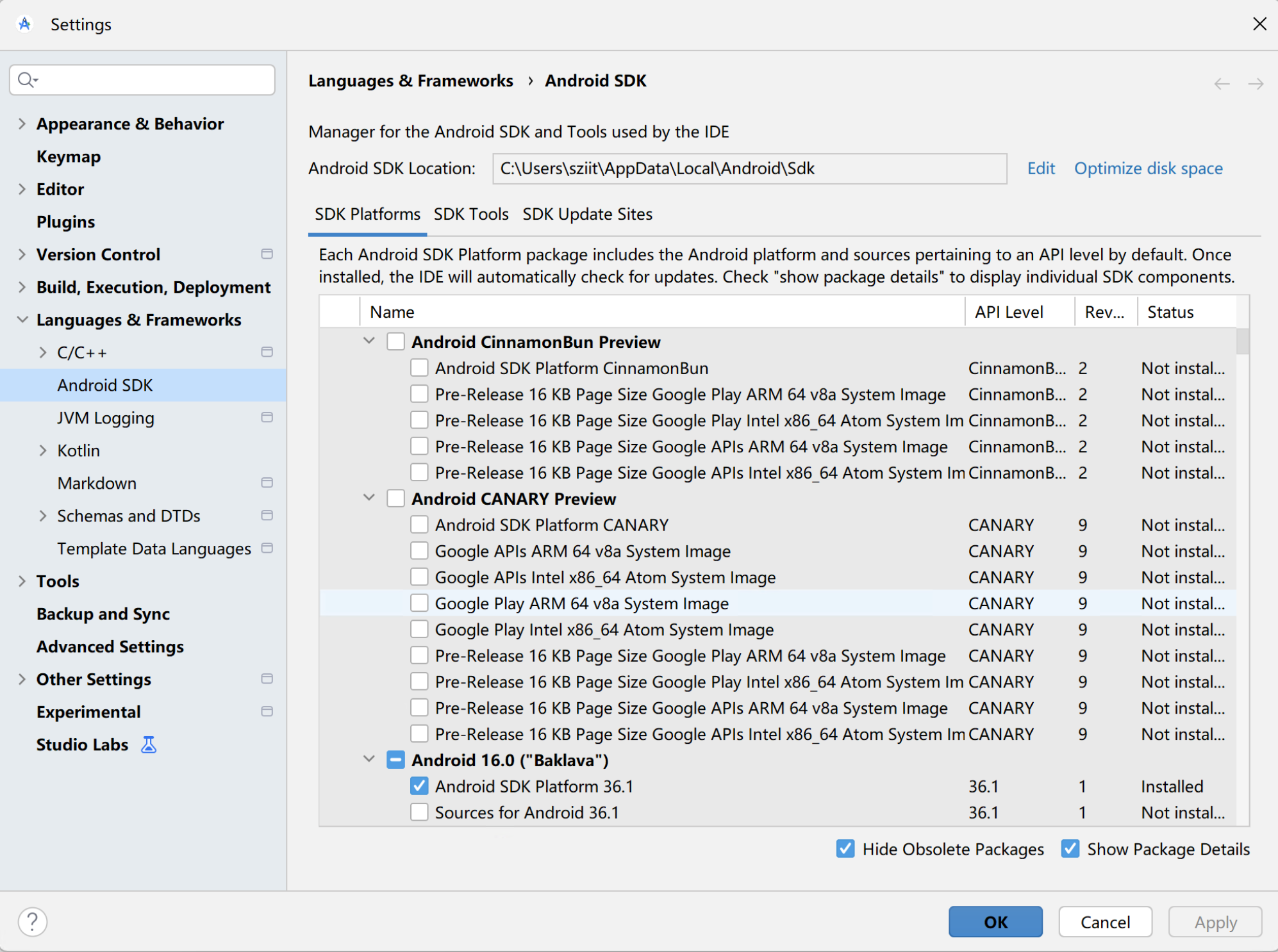The width and height of the screenshot is (1278, 952).
Task: Expand Build, Execution, Deployment section
Action: tap(22, 287)
